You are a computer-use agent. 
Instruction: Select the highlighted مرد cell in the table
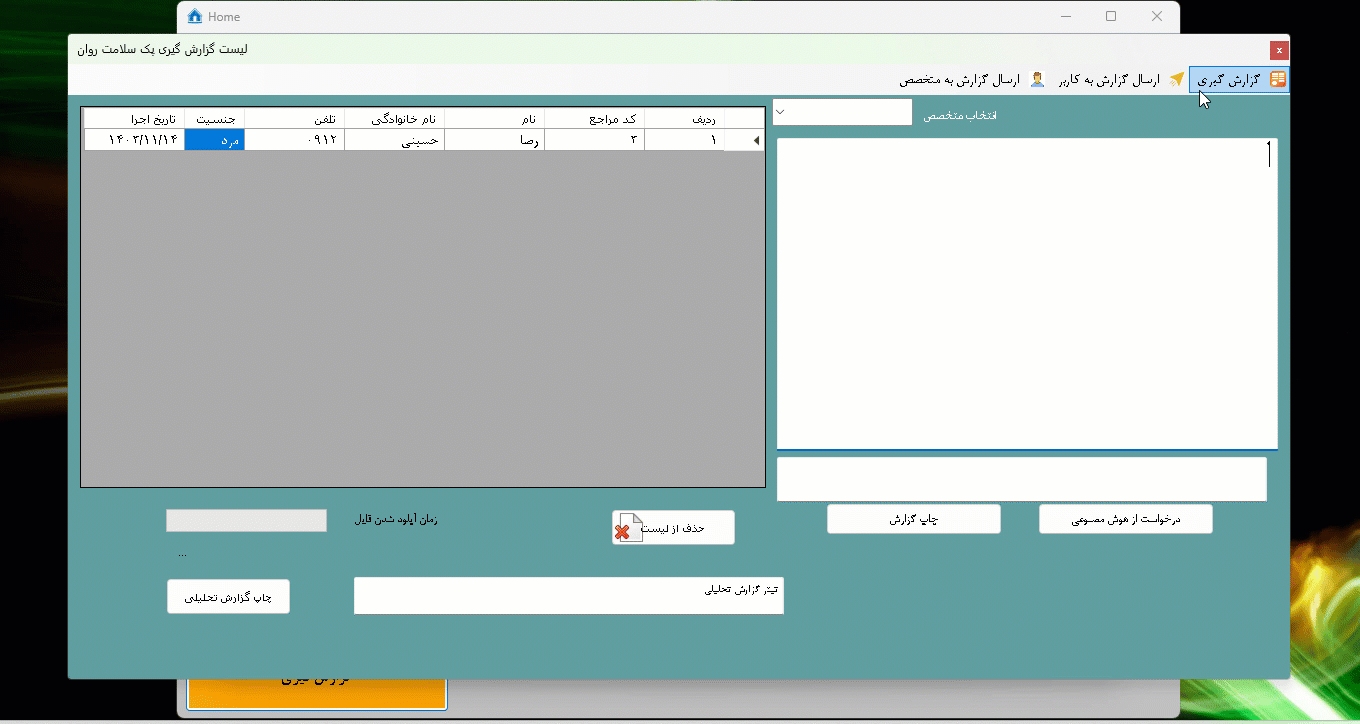click(214, 141)
